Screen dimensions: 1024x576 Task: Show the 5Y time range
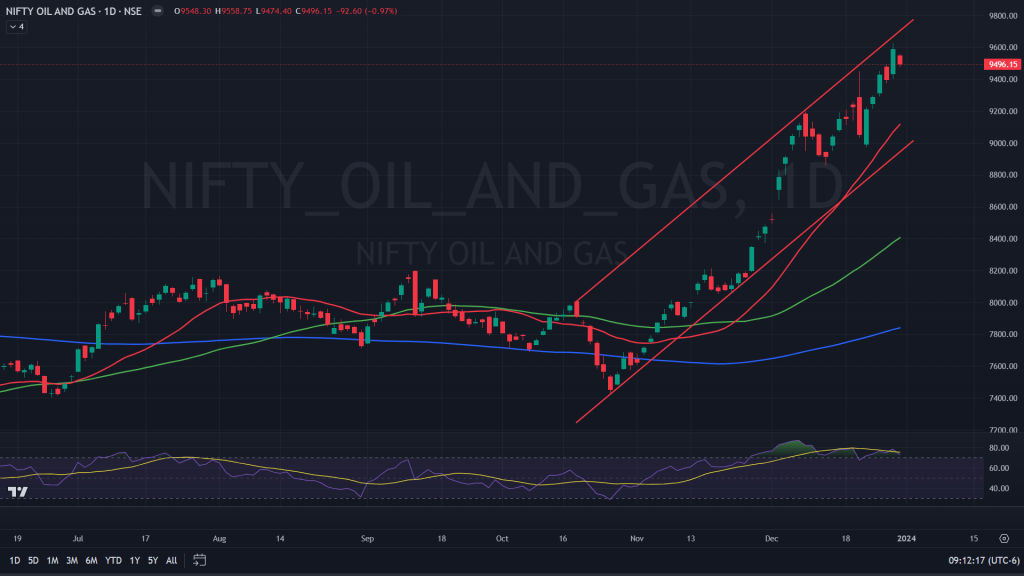tap(152, 560)
